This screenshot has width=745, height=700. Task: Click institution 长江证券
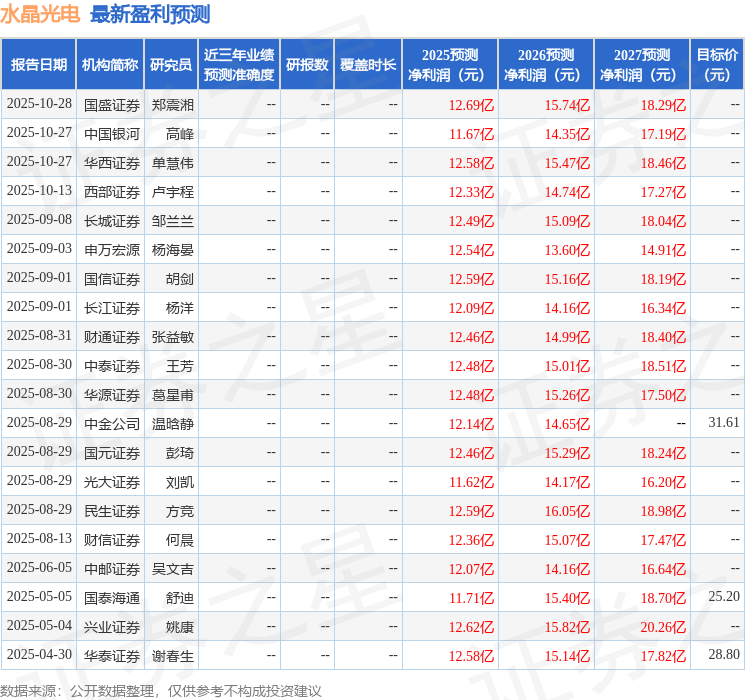pyautogui.click(x=112, y=308)
